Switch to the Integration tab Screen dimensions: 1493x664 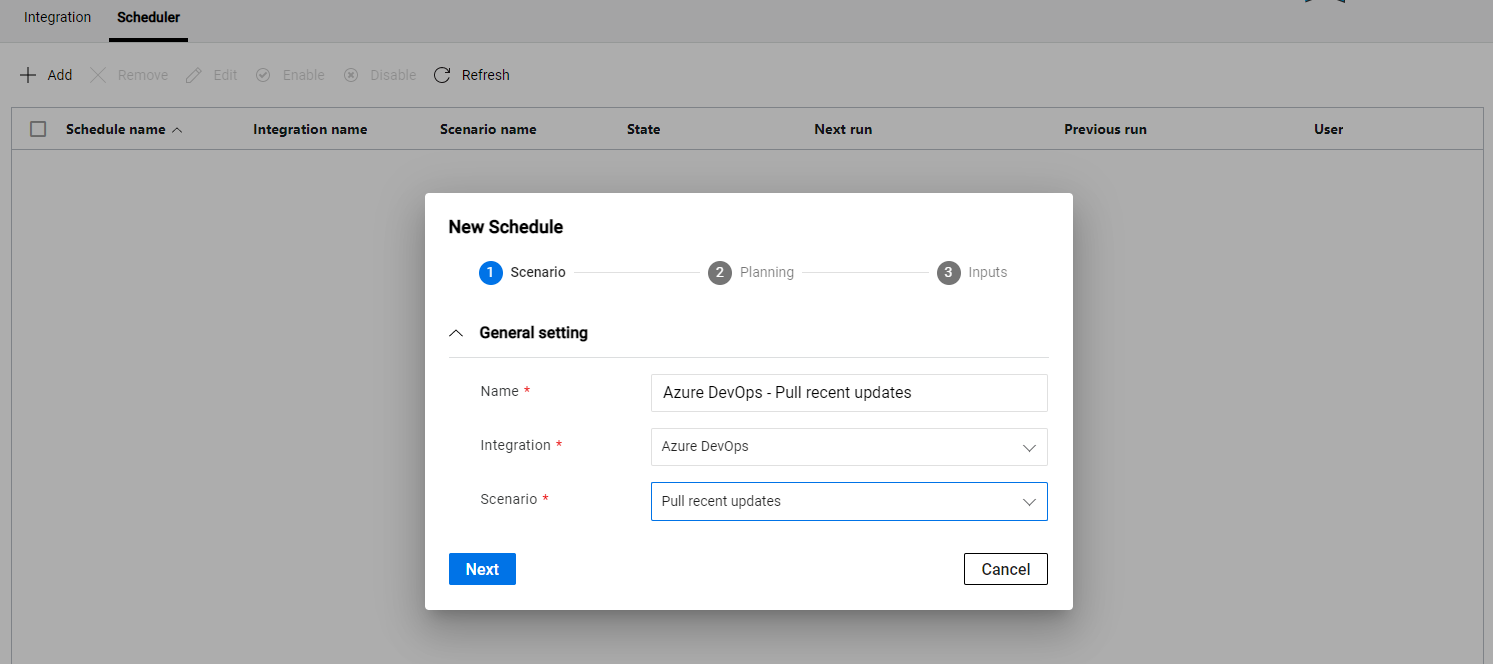tap(57, 17)
